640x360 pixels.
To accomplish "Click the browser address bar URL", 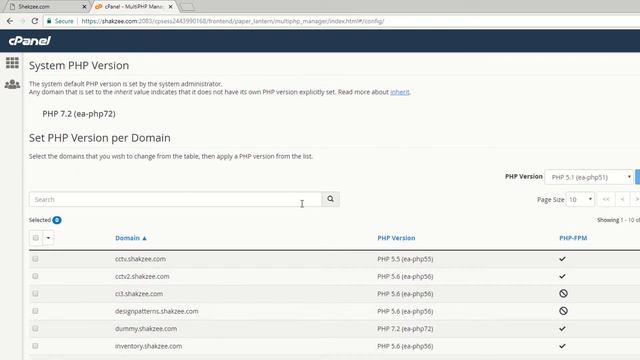I will (233, 21).
